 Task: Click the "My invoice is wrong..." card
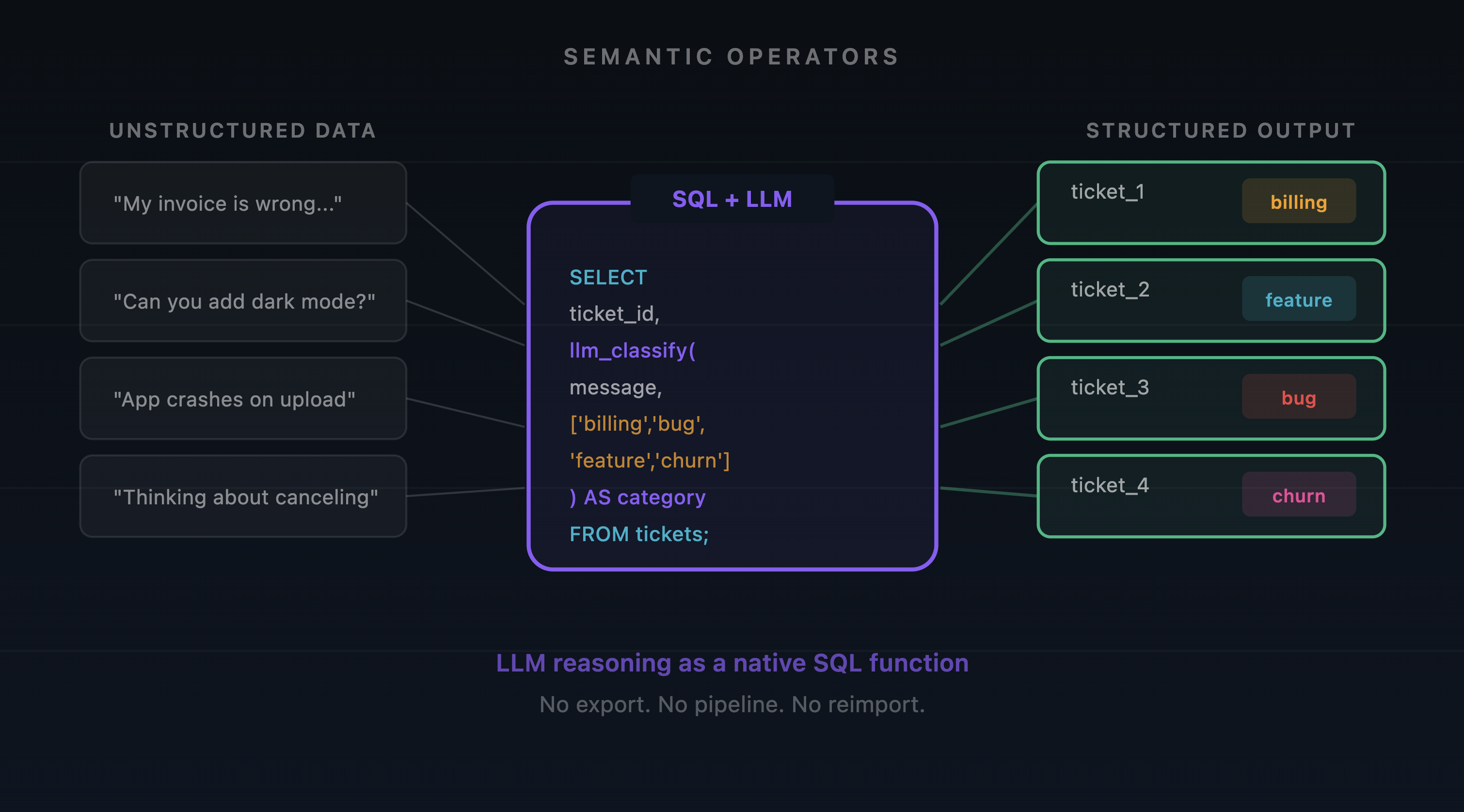(x=243, y=203)
